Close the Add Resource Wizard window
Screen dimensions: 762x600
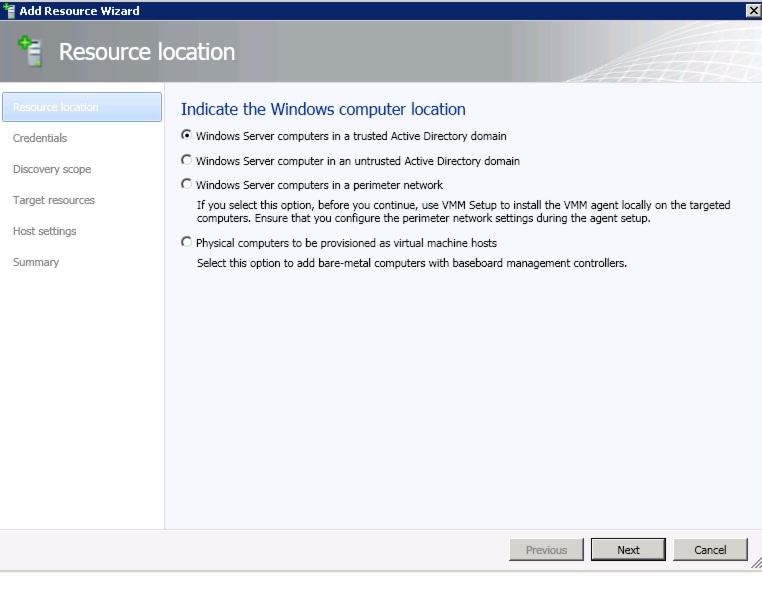754,10
